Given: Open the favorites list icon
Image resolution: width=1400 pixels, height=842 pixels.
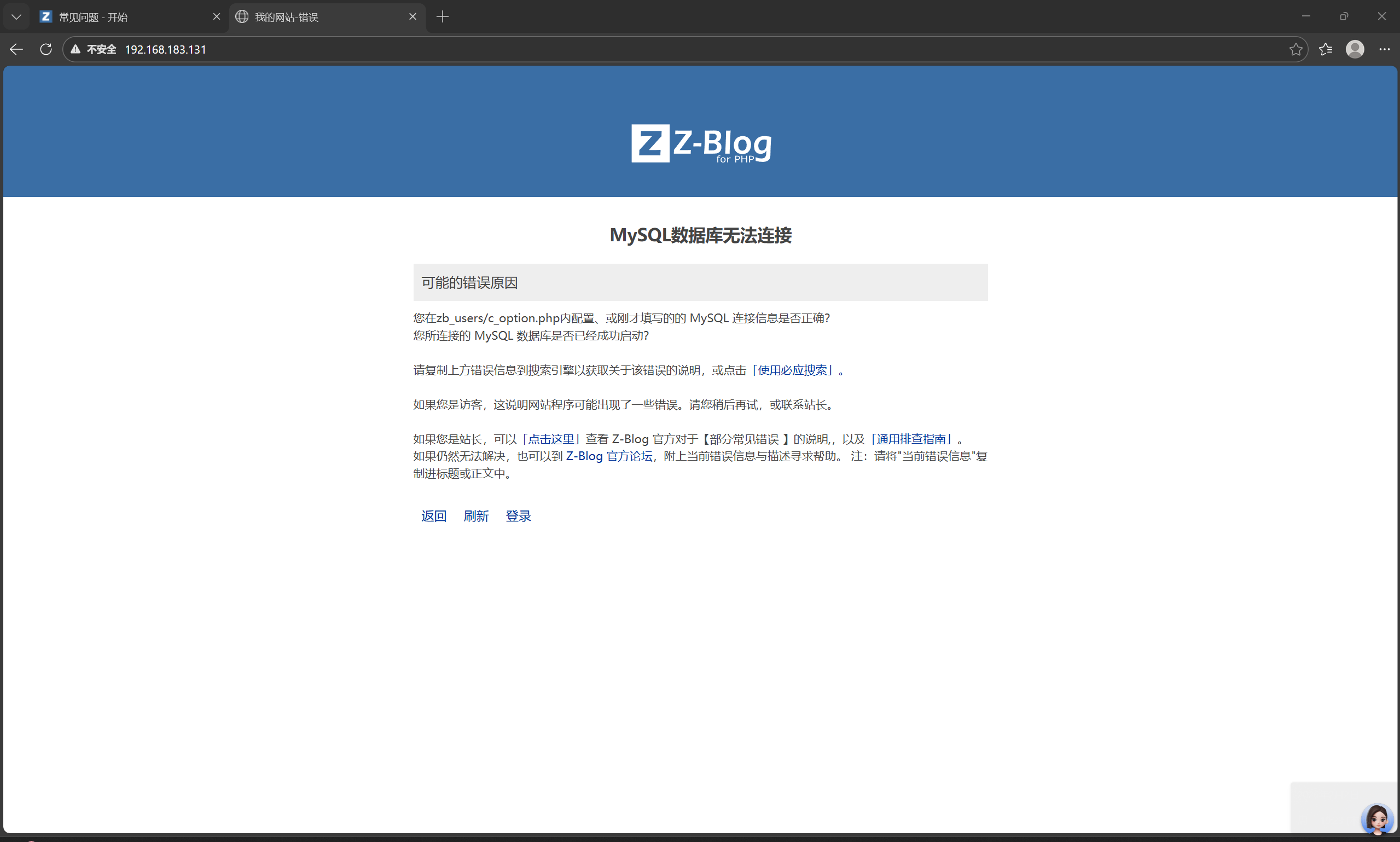Looking at the screenshot, I should pyautogui.click(x=1325, y=49).
